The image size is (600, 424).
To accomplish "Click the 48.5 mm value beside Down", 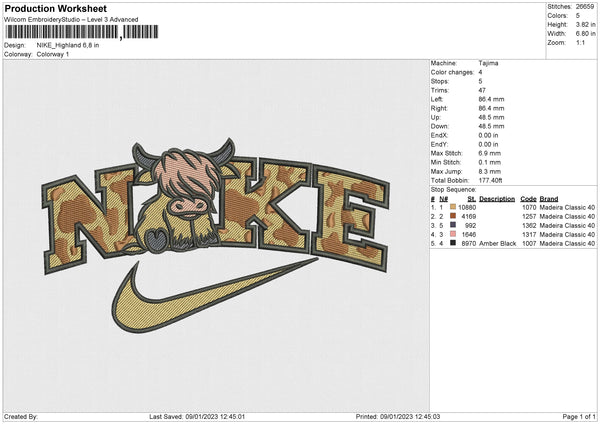I will 491,126.
